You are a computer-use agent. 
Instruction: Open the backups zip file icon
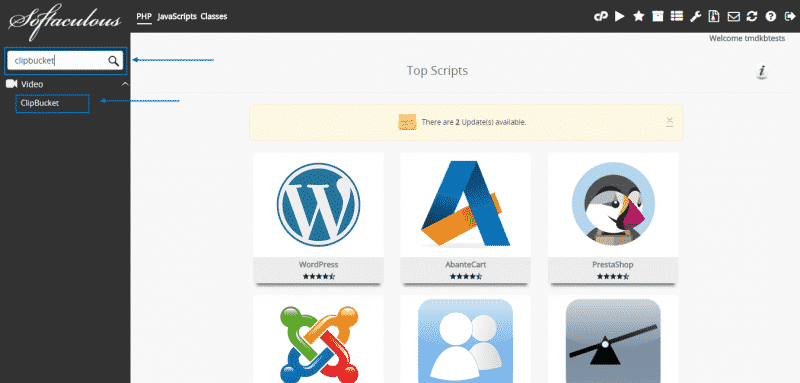click(714, 16)
